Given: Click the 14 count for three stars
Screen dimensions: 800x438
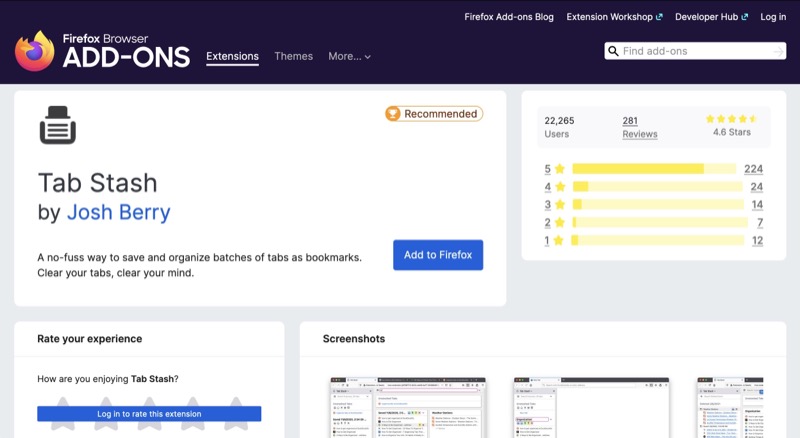Looking at the screenshot, I should click(757, 205).
